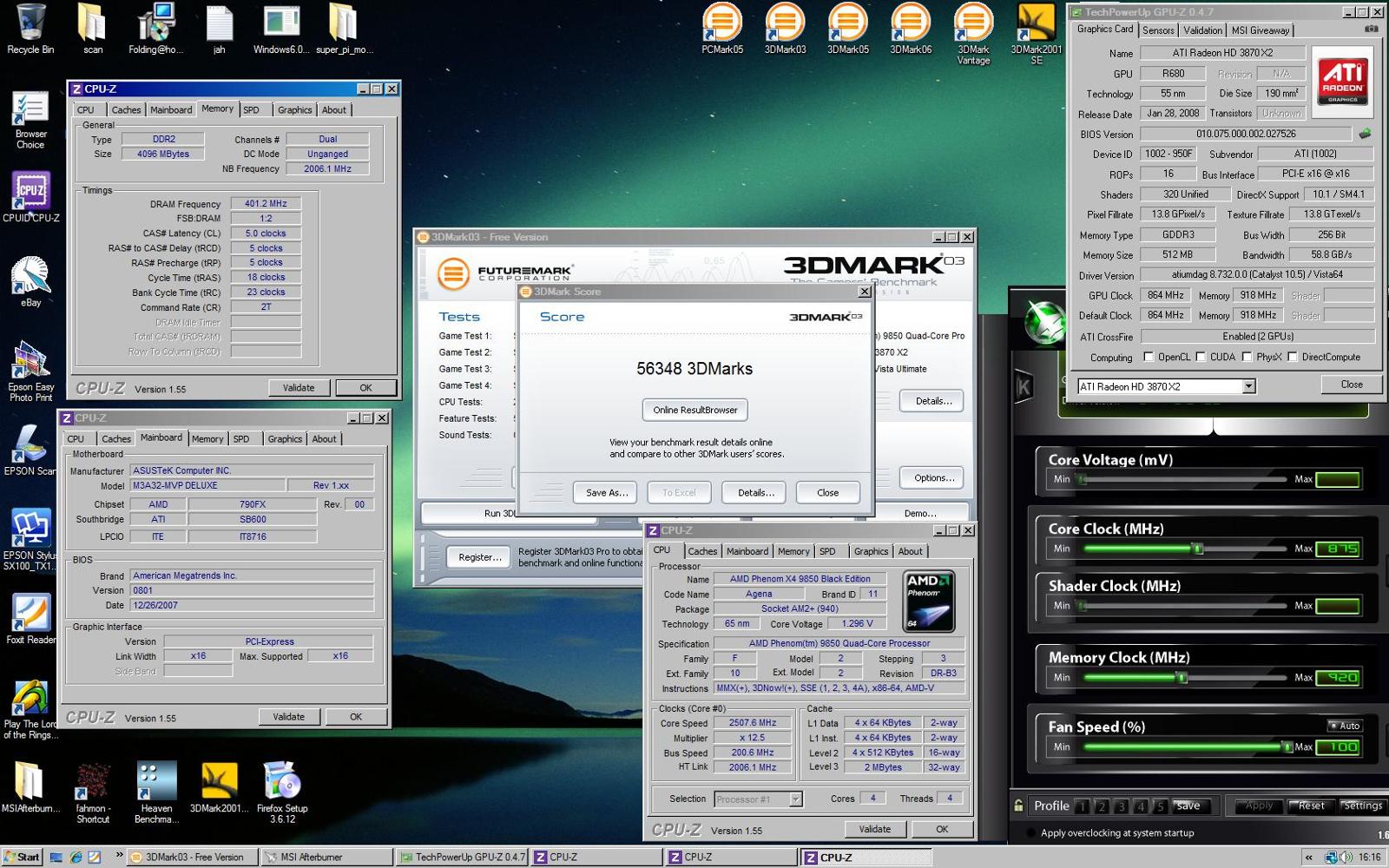Adjust the Core Clock slider handle
Viewport: 1389px width, 868px height.
click(1198, 549)
